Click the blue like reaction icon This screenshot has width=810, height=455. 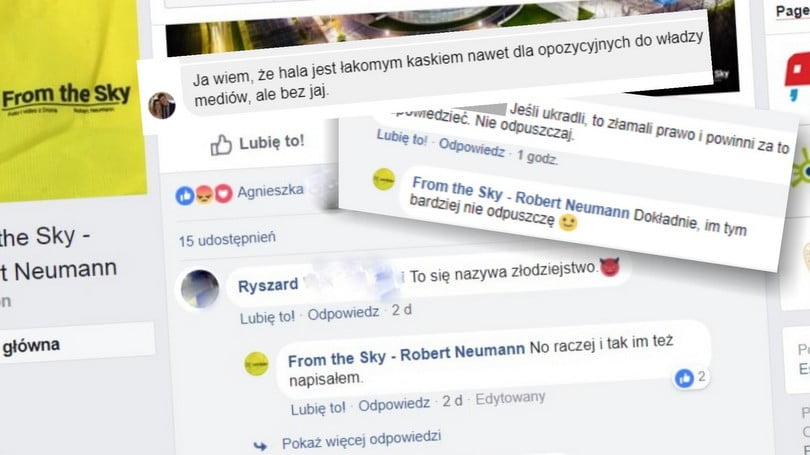185,196
